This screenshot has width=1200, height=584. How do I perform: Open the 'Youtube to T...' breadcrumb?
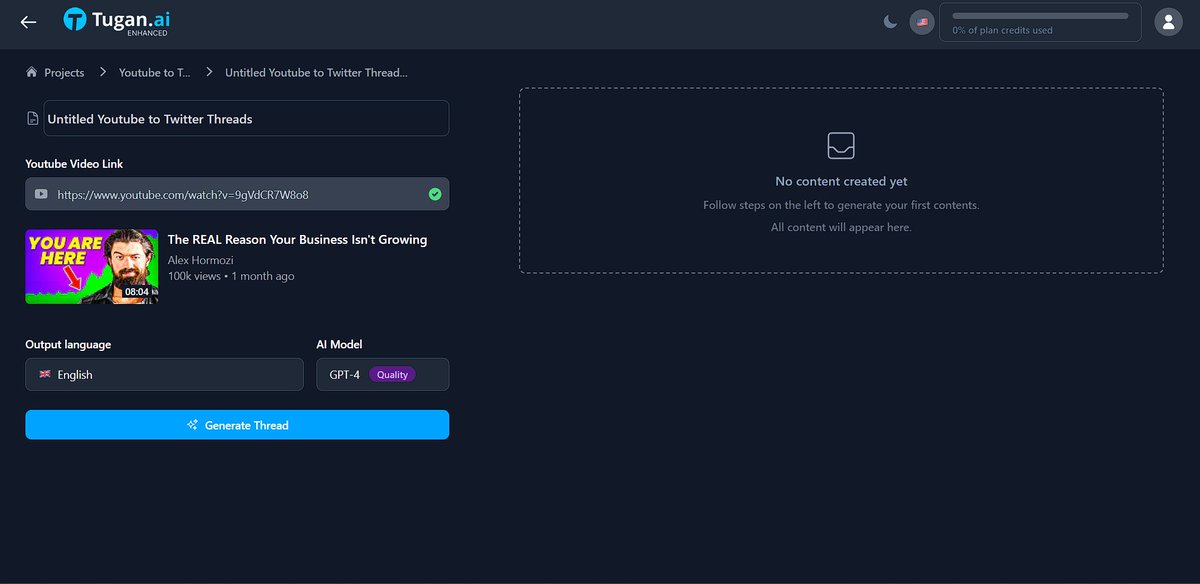pos(154,73)
